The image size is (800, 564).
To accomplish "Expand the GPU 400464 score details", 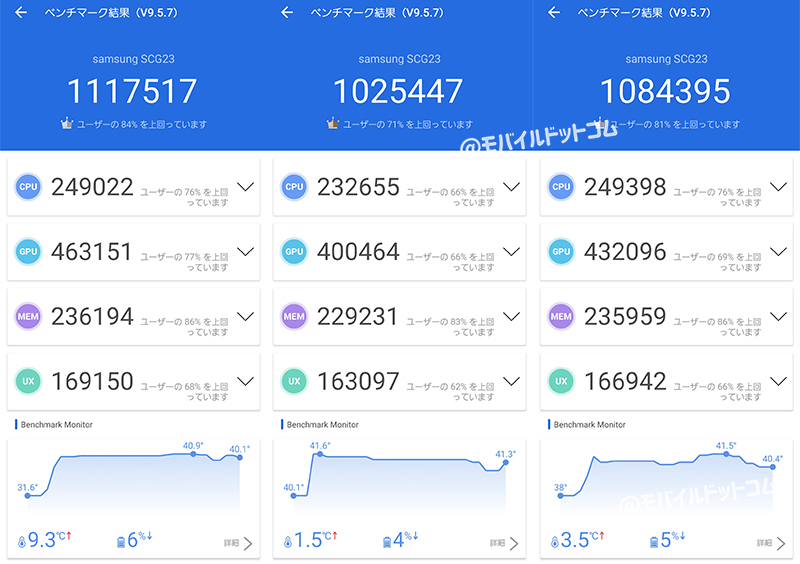I will pyautogui.click(x=511, y=252).
